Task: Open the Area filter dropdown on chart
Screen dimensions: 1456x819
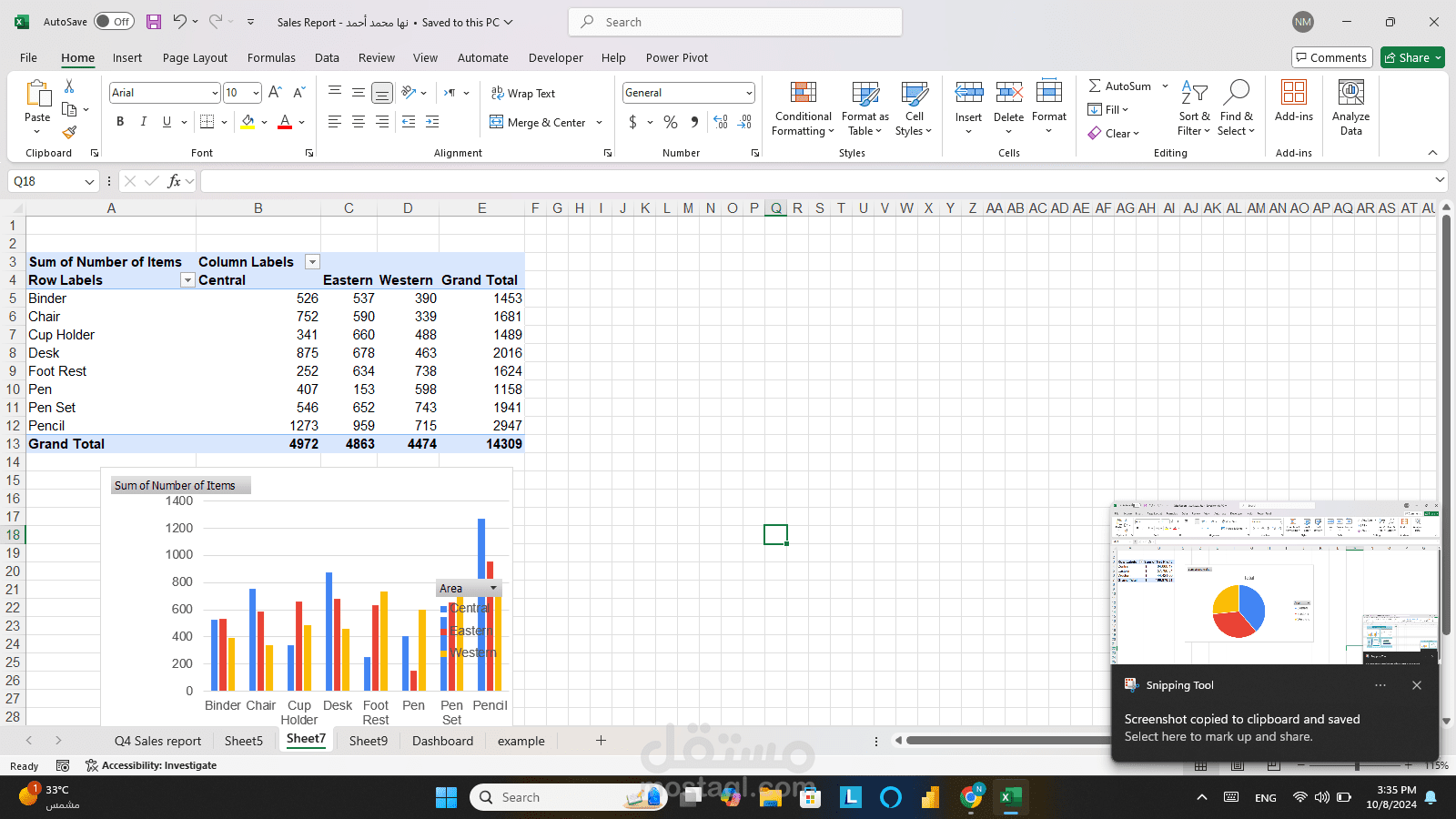Action: (x=493, y=589)
